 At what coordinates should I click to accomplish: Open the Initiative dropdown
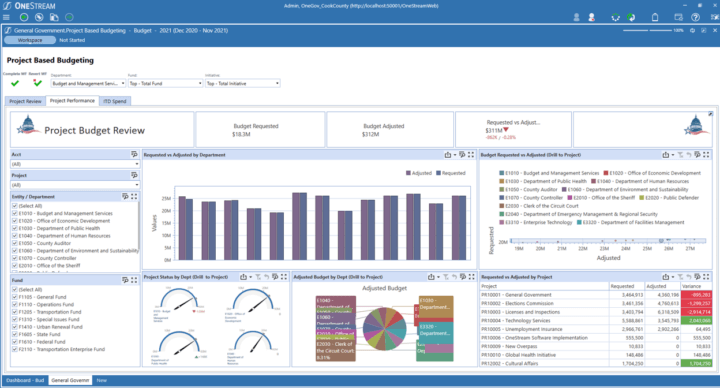coord(242,83)
